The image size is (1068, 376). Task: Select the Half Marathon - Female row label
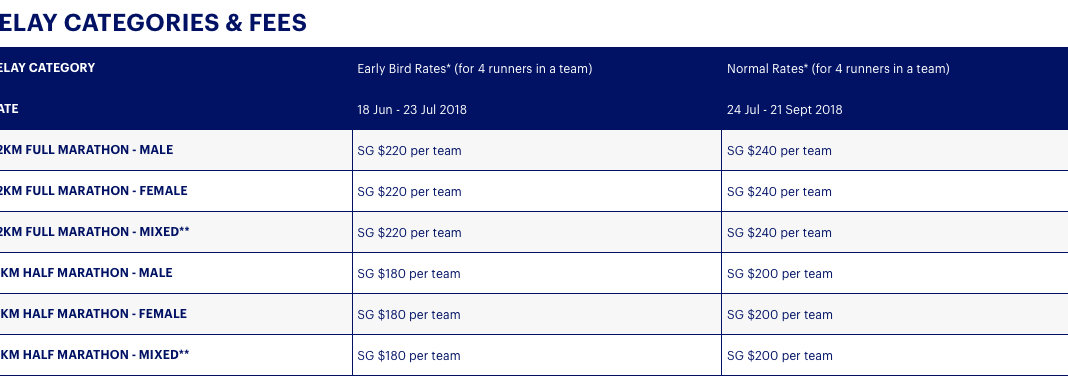click(93, 313)
